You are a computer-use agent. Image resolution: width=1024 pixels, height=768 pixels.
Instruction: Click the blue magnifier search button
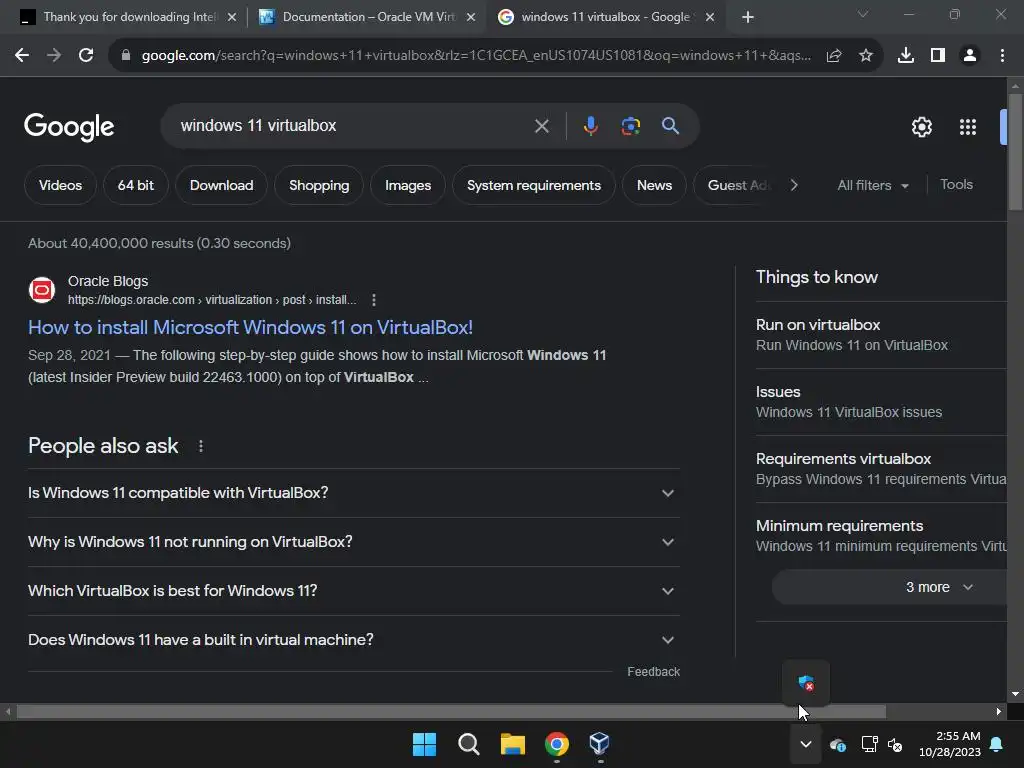point(671,125)
